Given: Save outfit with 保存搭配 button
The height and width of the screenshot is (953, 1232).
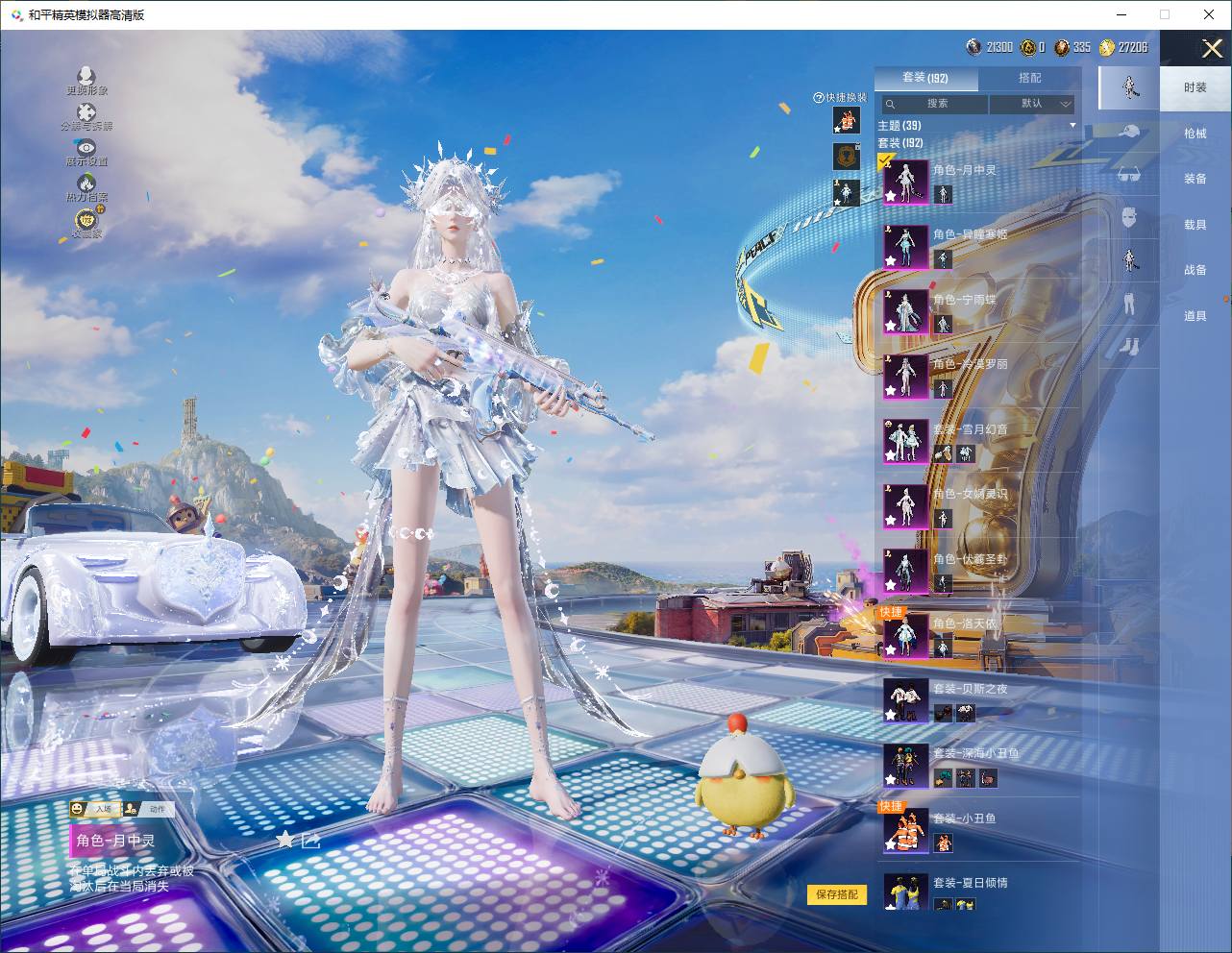Looking at the screenshot, I should click(837, 894).
